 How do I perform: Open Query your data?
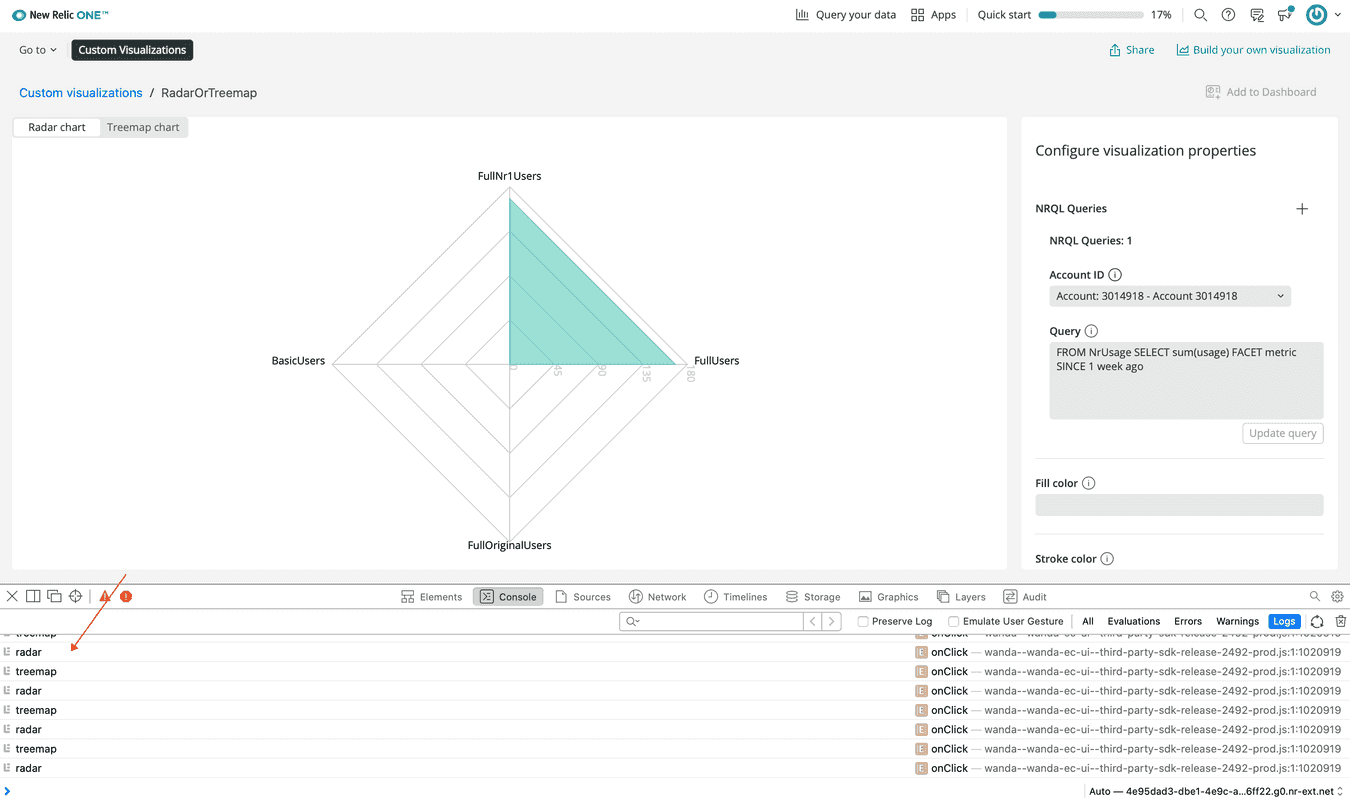tap(845, 15)
